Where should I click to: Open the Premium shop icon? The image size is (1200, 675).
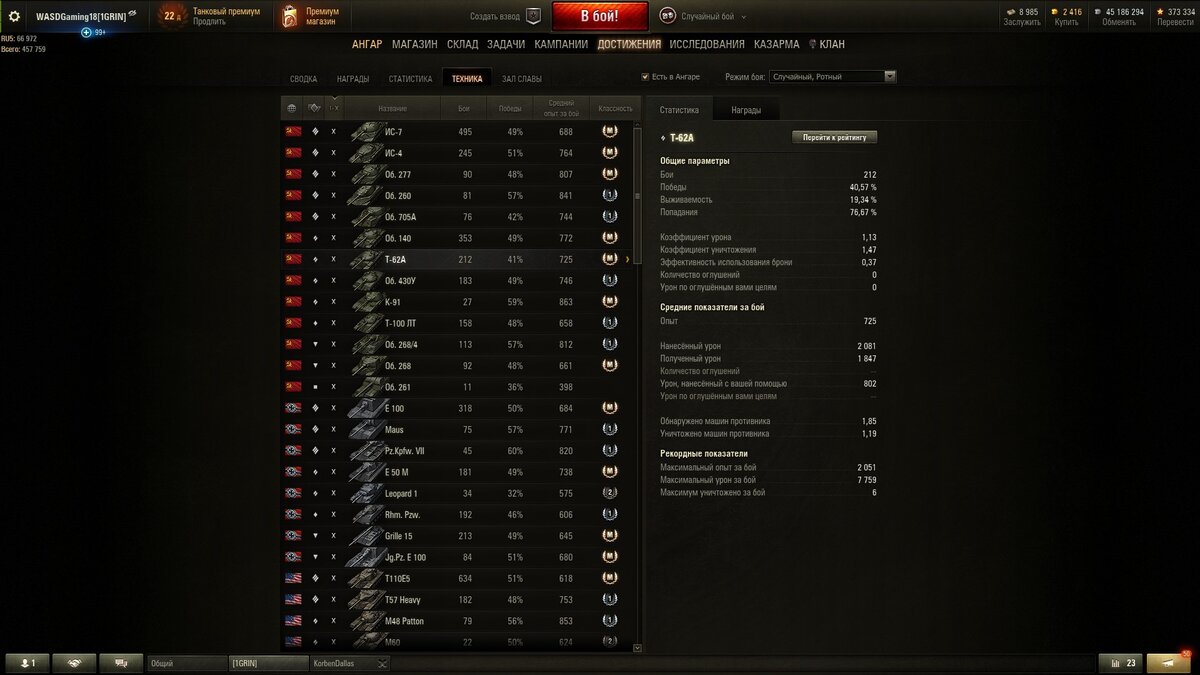pos(289,16)
